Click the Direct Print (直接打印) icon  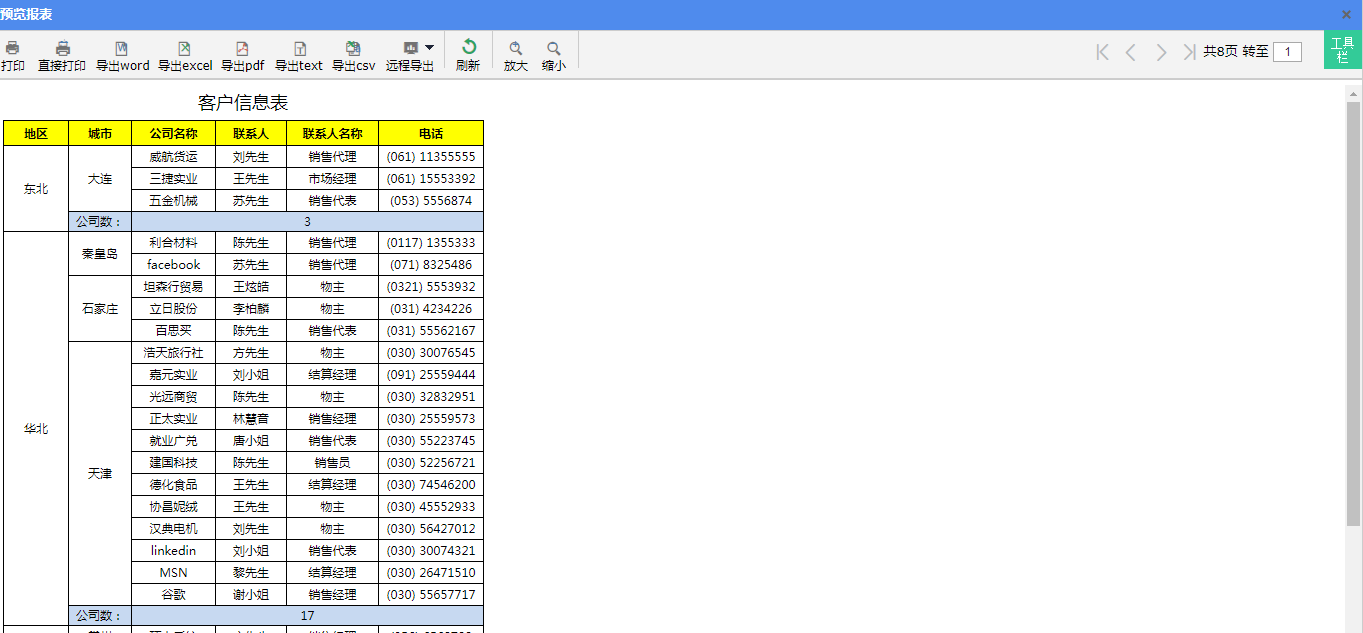[62, 49]
